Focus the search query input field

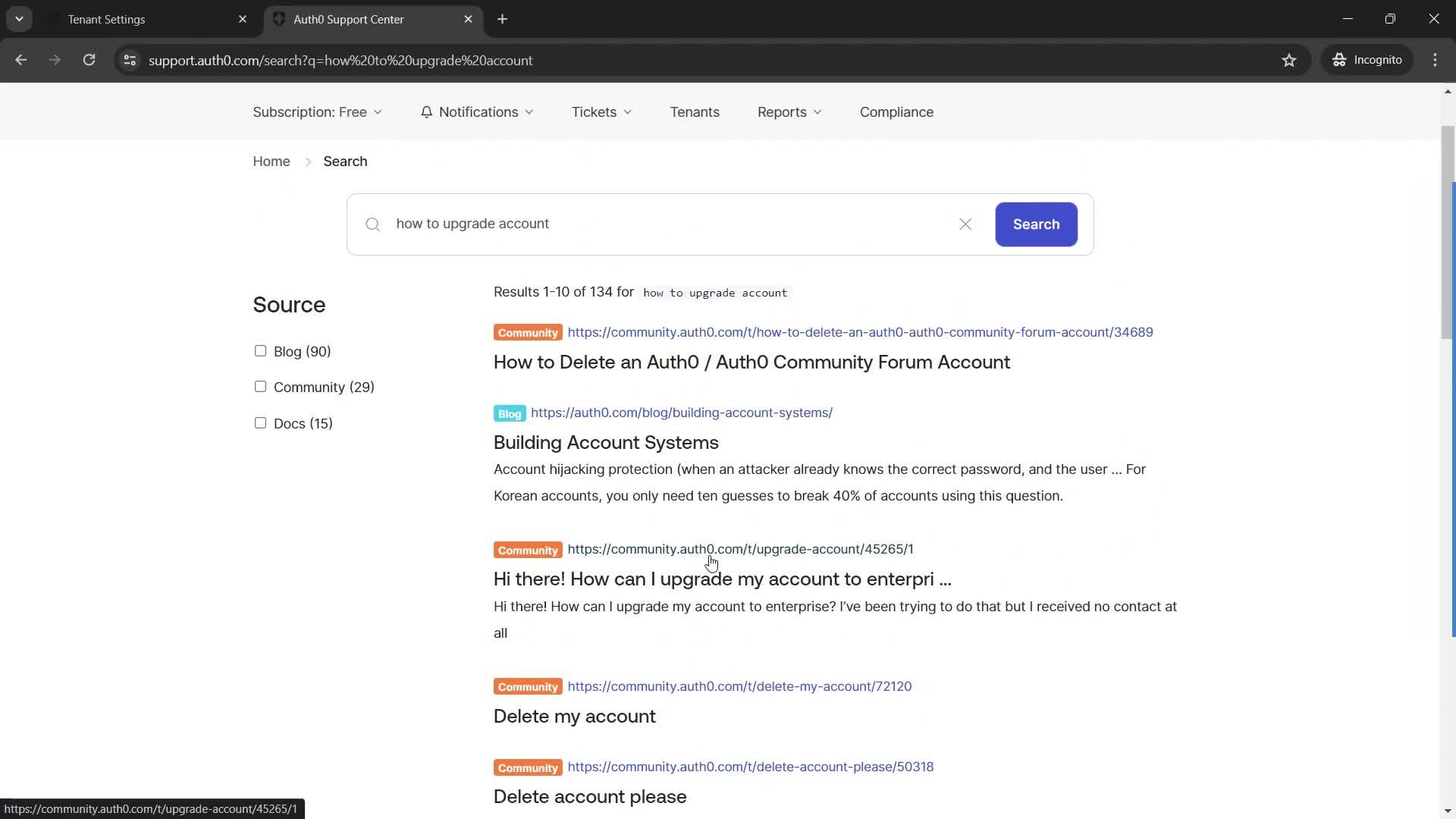(671, 224)
